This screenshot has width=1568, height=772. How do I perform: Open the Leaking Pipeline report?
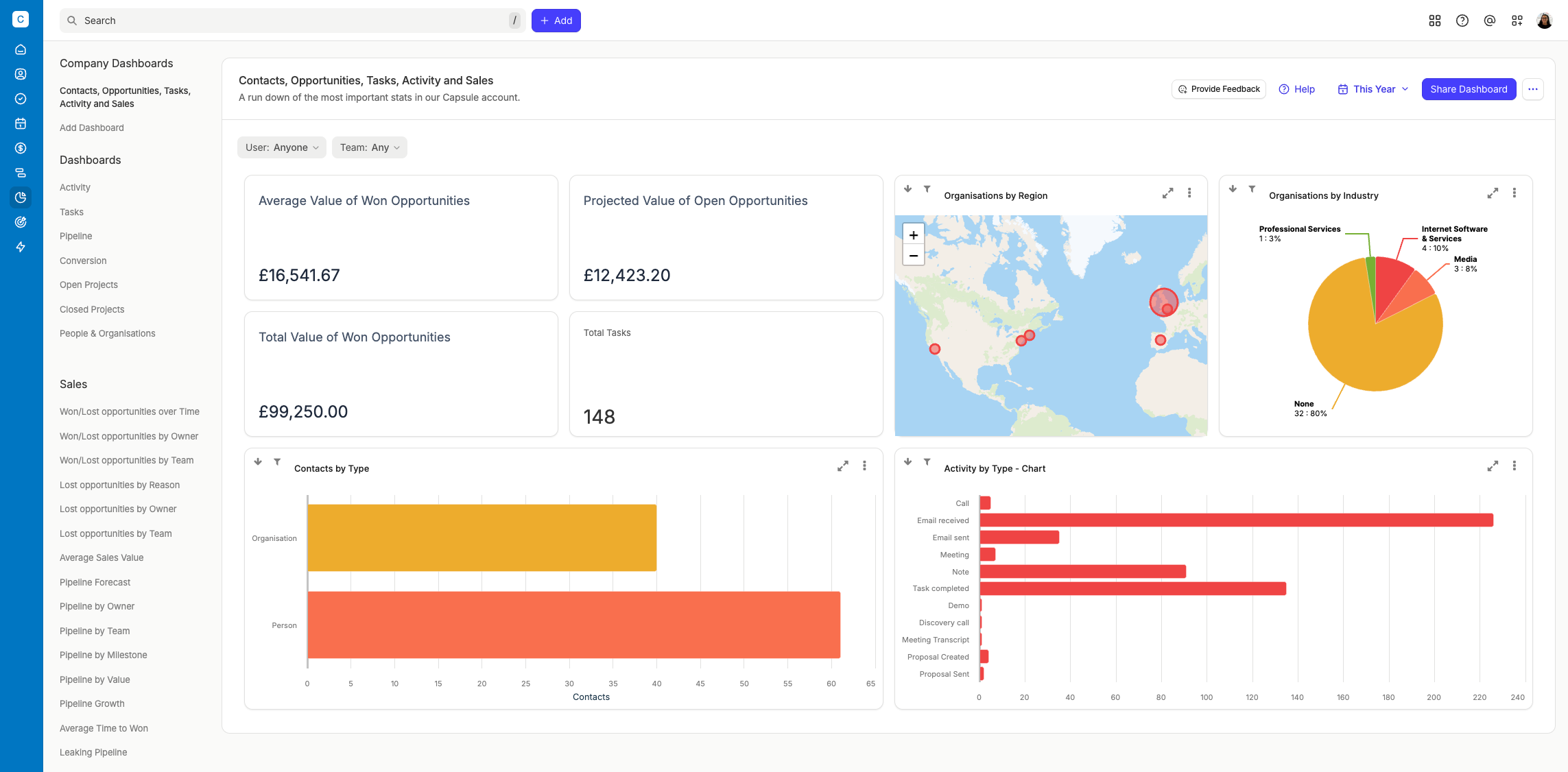[x=93, y=752]
